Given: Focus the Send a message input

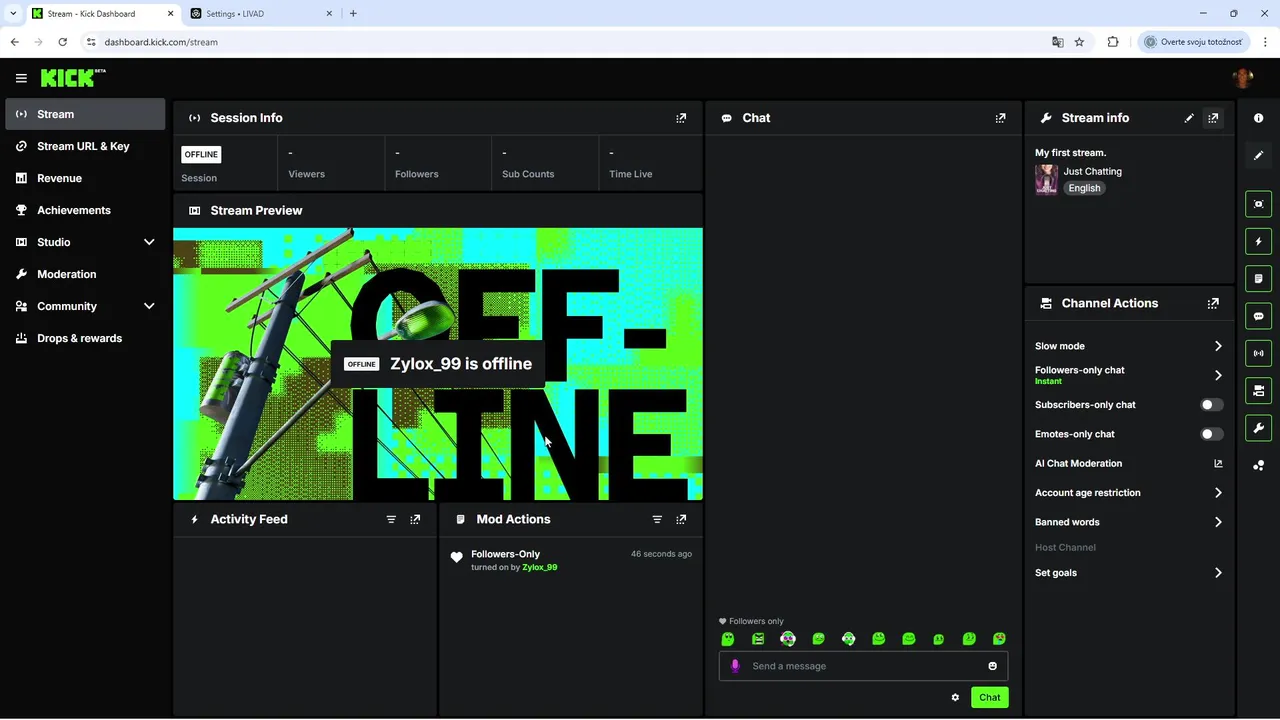Looking at the screenshot, I should pyautogui.click(x=865, y=666).
